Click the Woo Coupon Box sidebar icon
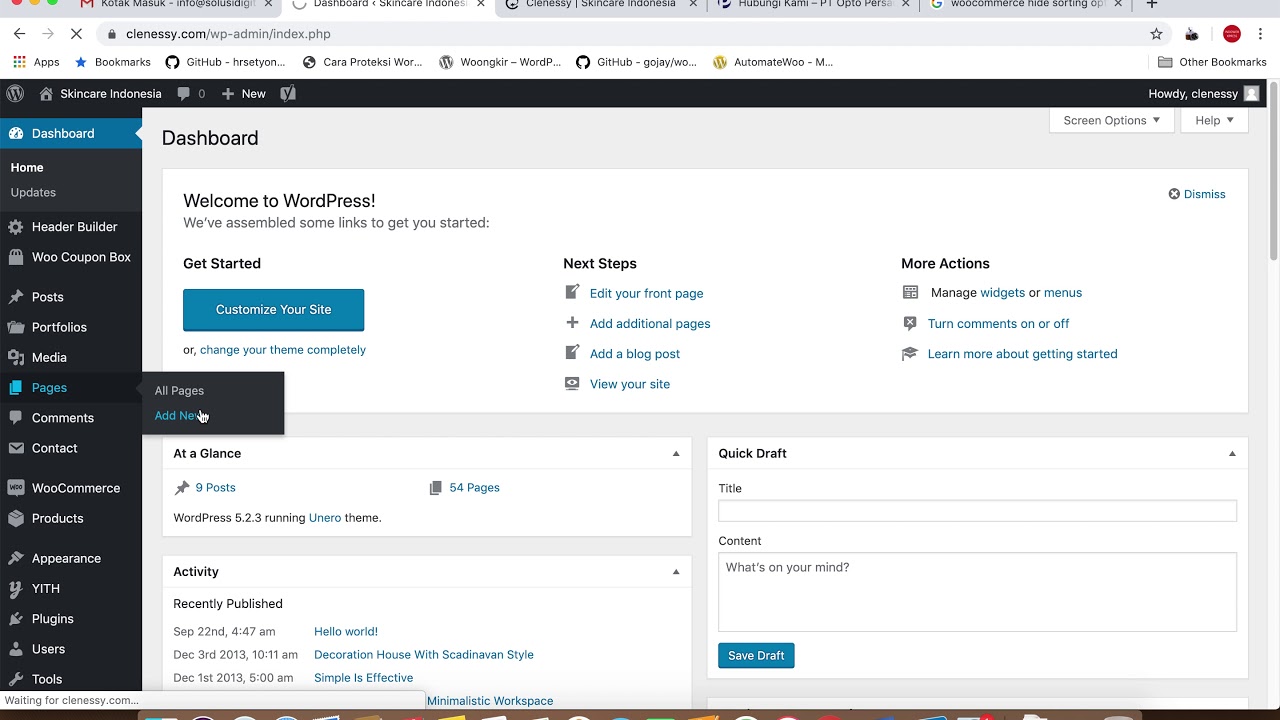1280x720 pixels. [x=15, y=257]
